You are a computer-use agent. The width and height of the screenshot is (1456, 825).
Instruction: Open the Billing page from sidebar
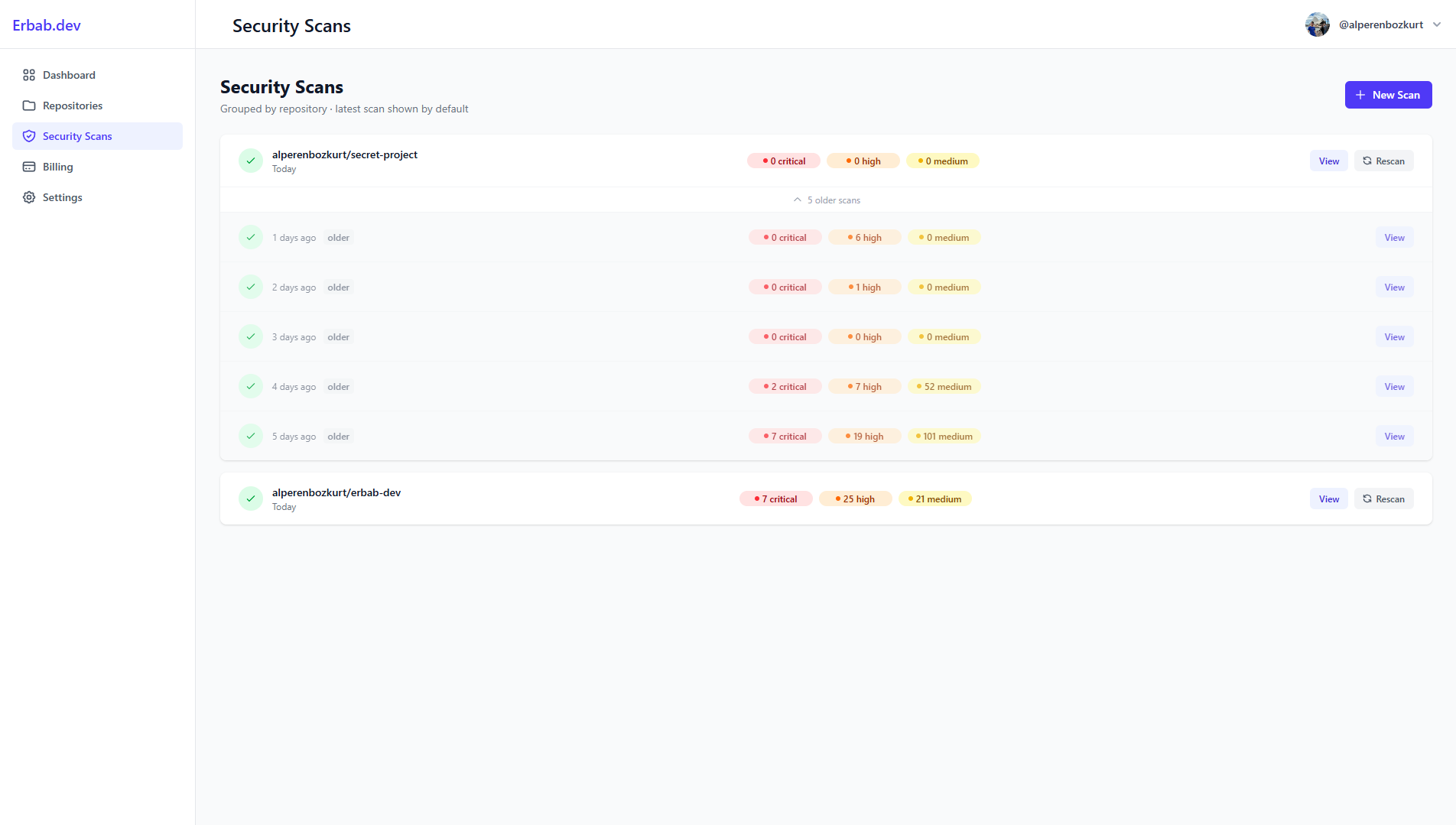(x=58, y=167)
